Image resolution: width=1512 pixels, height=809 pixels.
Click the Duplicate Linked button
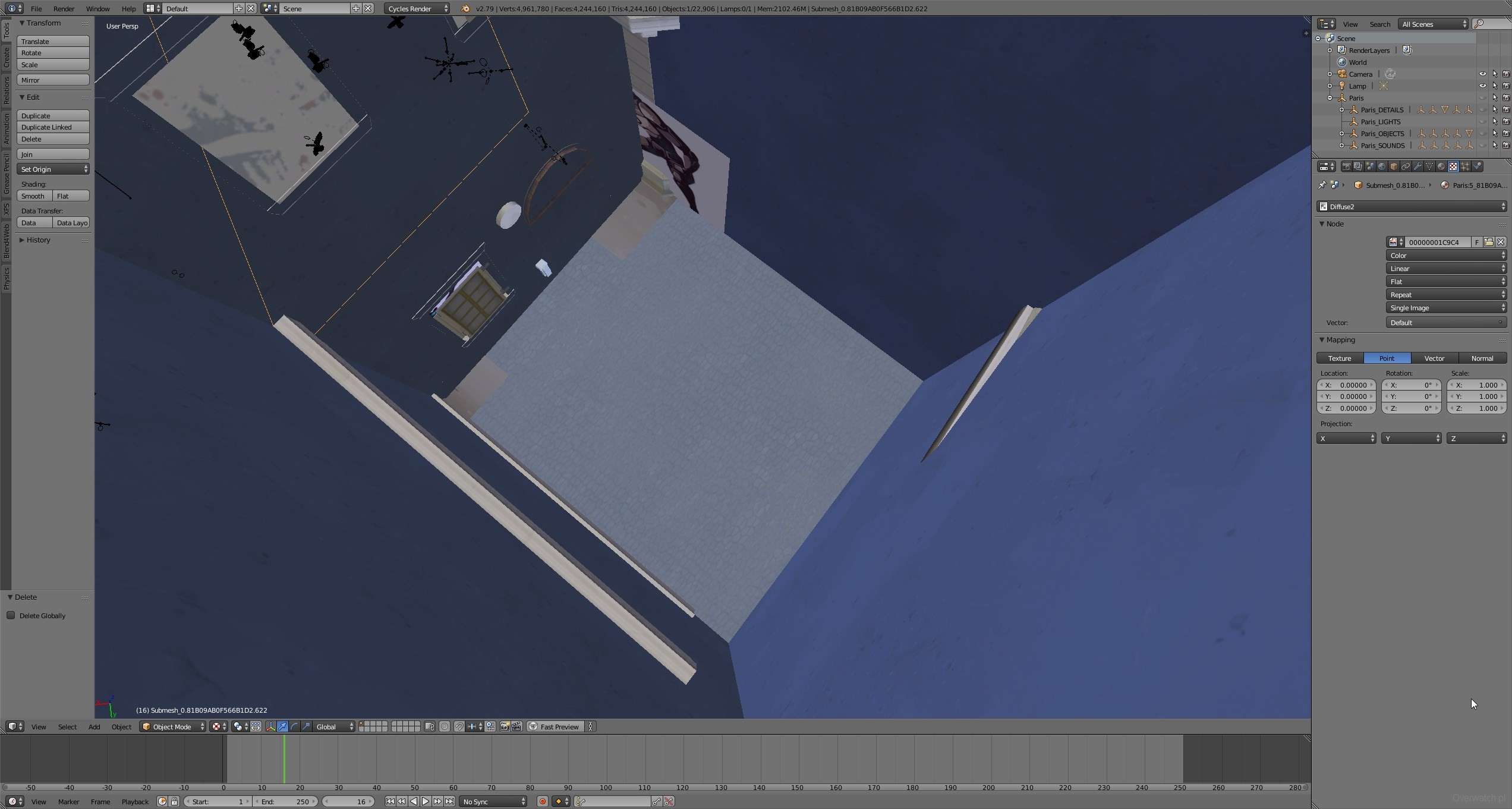pos(53,127)
